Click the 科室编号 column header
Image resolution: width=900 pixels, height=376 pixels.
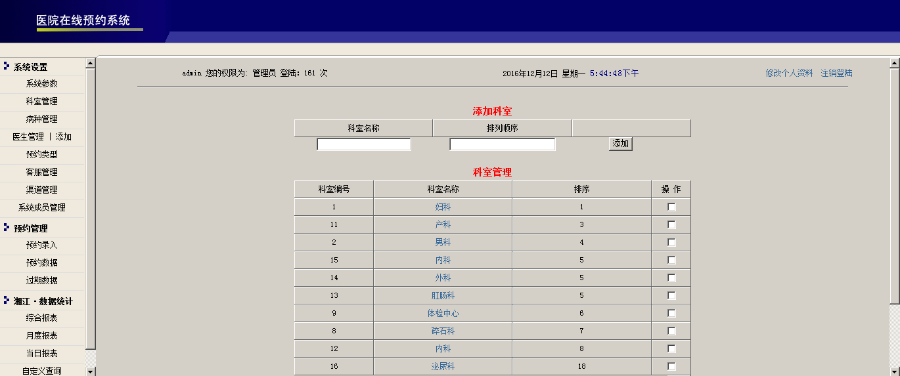334,189
